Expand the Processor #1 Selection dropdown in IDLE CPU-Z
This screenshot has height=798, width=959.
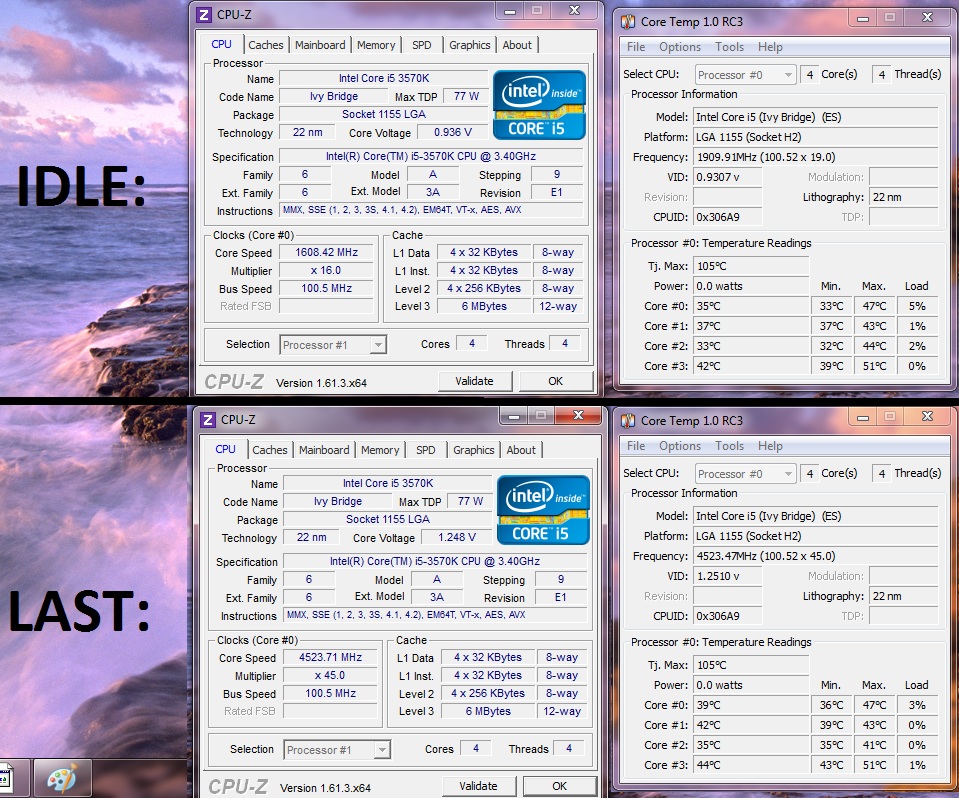tap(379, 345)
